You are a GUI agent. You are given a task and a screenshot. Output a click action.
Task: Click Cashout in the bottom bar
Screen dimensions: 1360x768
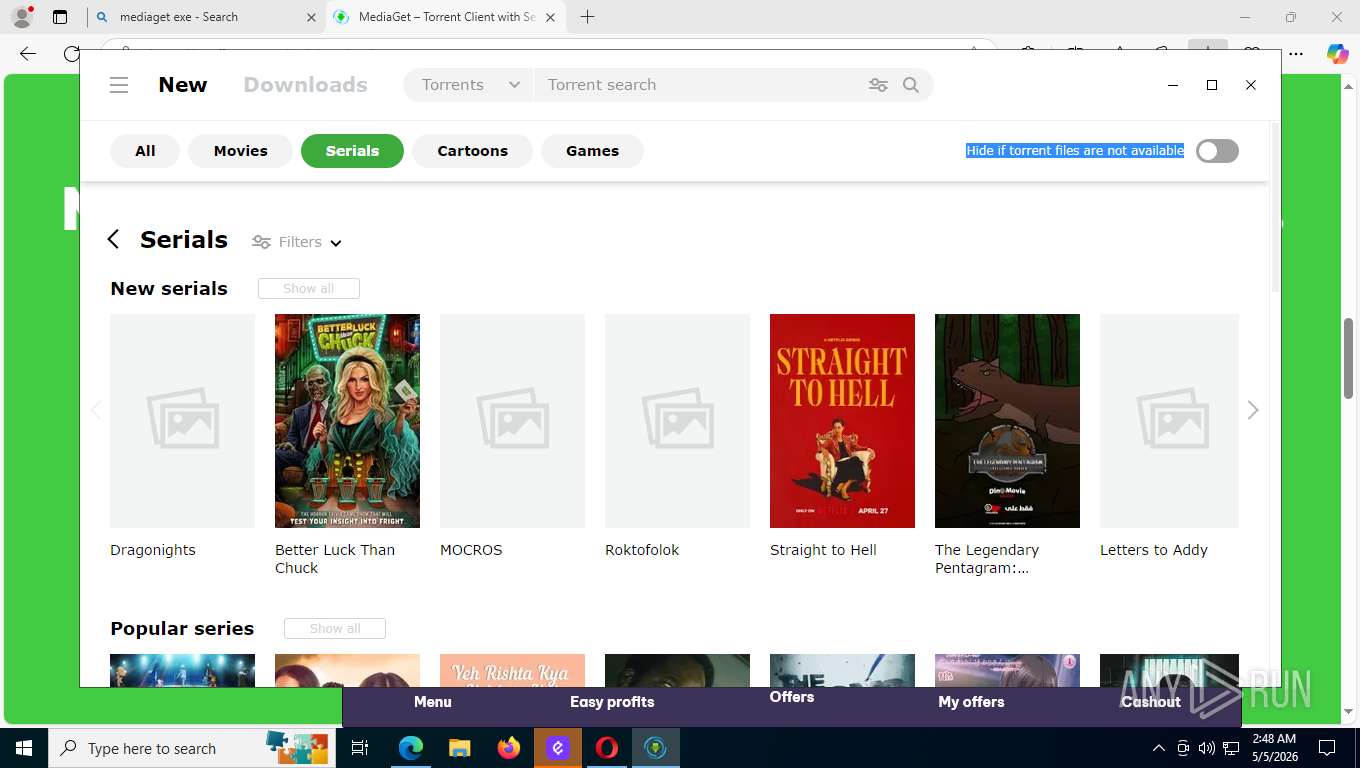pos(1150,702)
